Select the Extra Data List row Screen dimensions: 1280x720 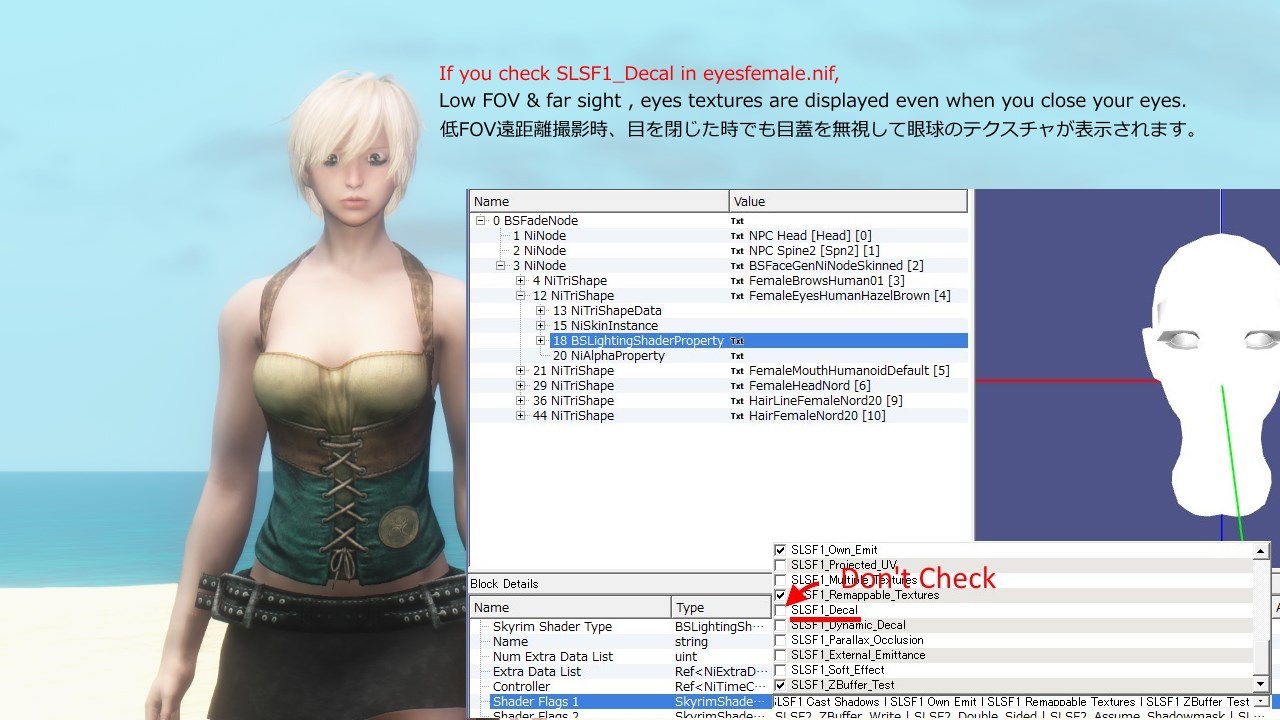[x=620, y=672]
